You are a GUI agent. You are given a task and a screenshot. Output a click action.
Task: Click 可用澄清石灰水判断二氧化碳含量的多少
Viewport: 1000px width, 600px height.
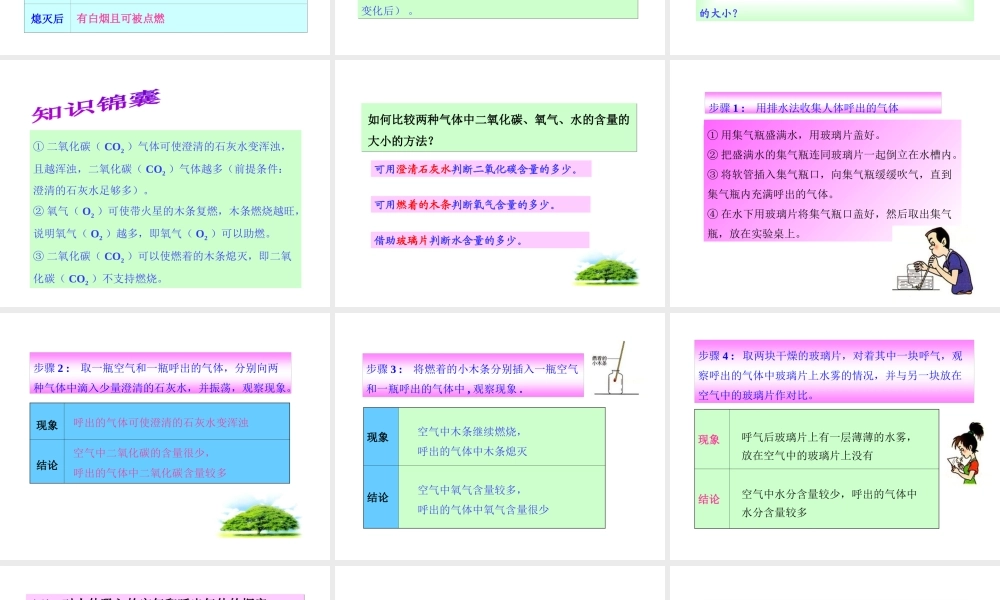481,169
